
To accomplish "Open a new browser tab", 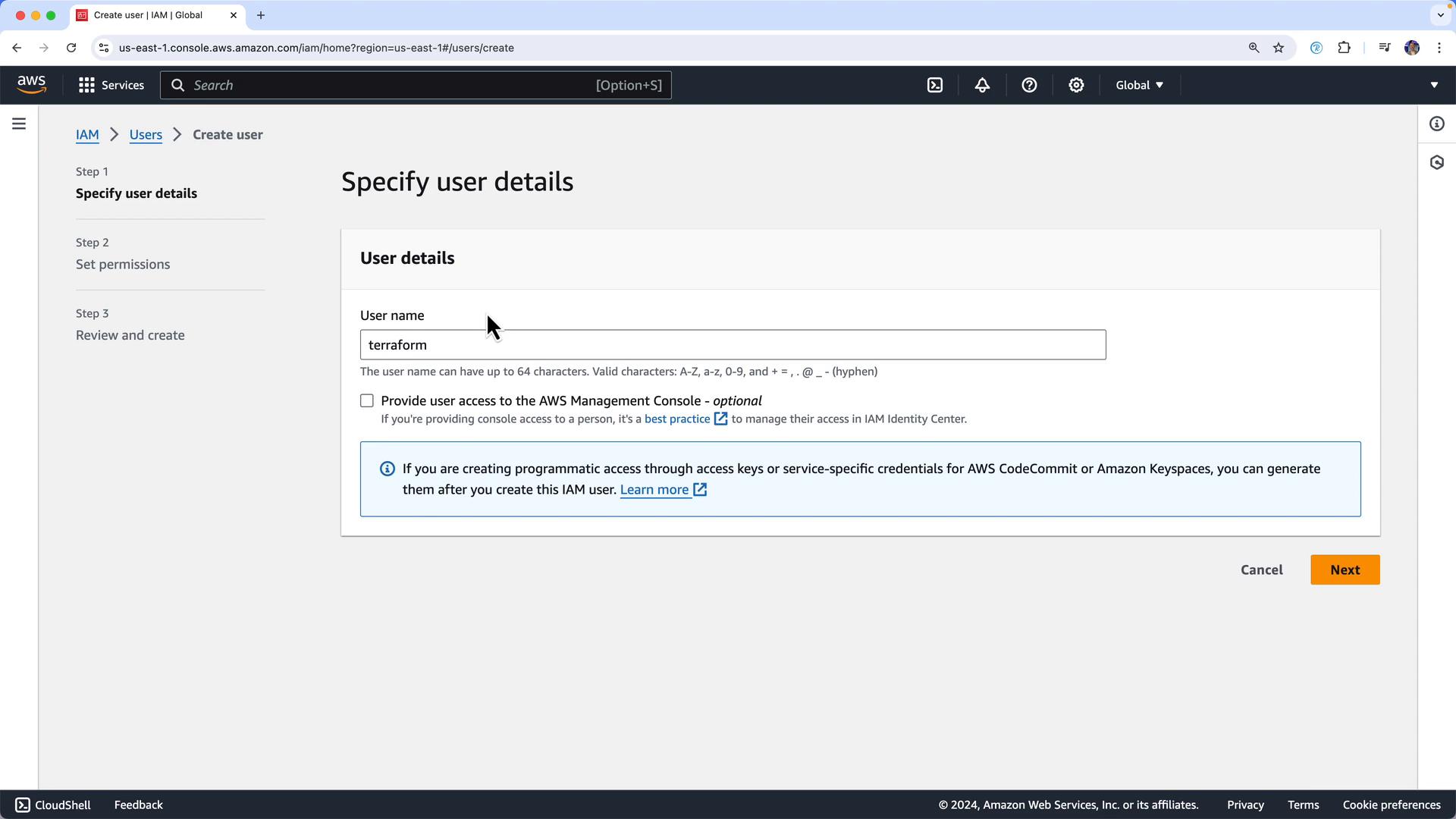I will (x=261, y=15).
